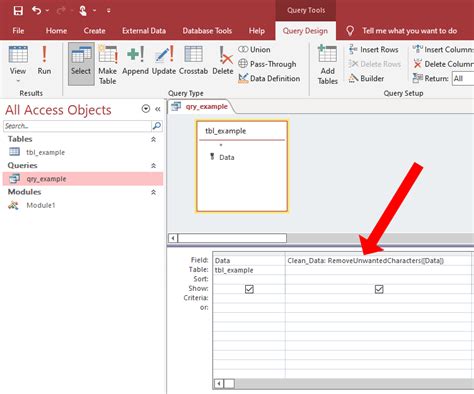
Task: Switch to Crosstab query type
Action: pos(193,60)
